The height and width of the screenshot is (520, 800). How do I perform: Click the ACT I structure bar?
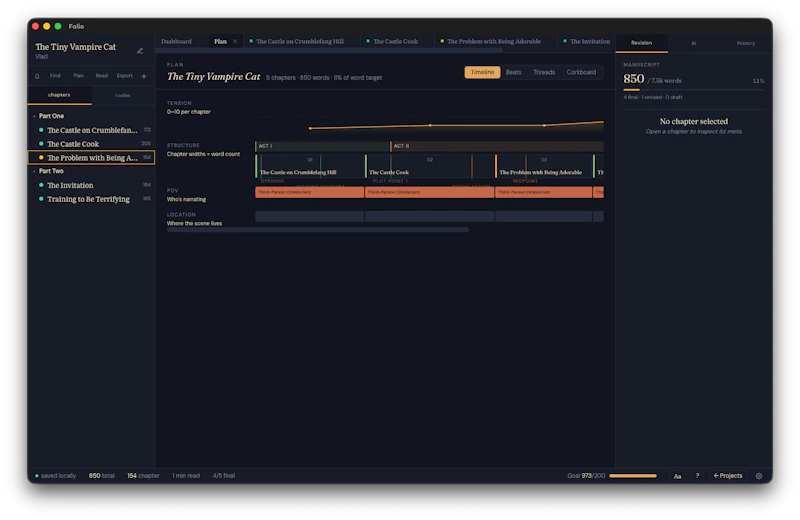pyautogui.click(x=322, y=146)
